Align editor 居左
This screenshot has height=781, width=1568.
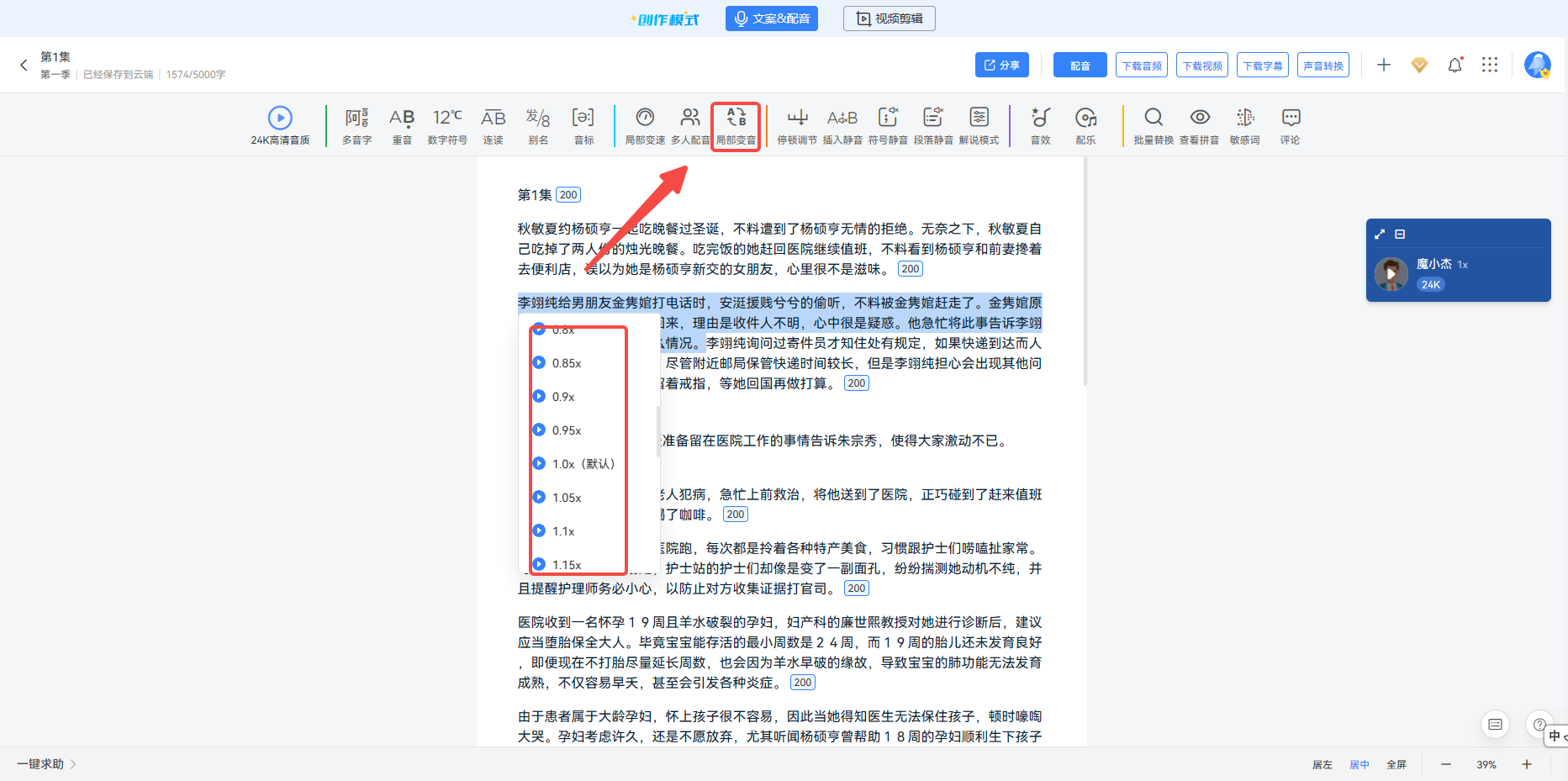1323,764
